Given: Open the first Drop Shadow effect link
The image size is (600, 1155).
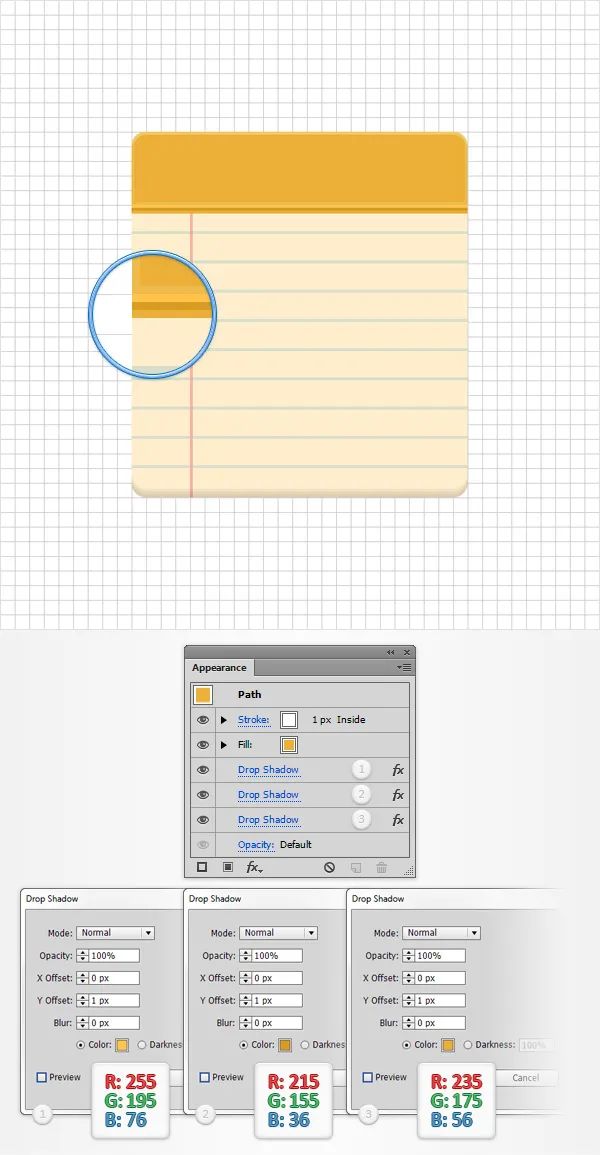Looking at the screenshot, I should coord(268,770).
